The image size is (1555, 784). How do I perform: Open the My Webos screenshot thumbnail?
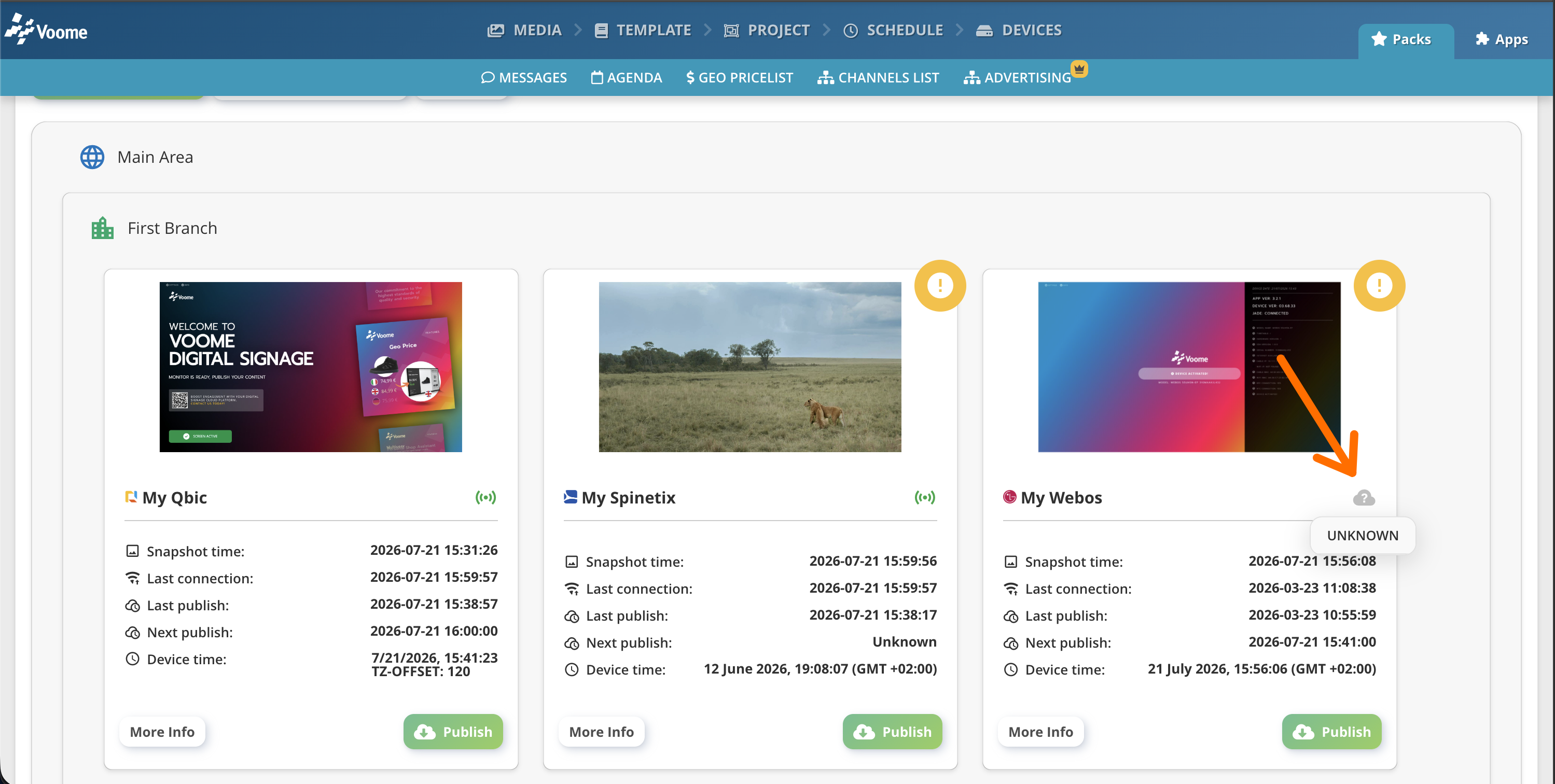(x=1189, y=367)
